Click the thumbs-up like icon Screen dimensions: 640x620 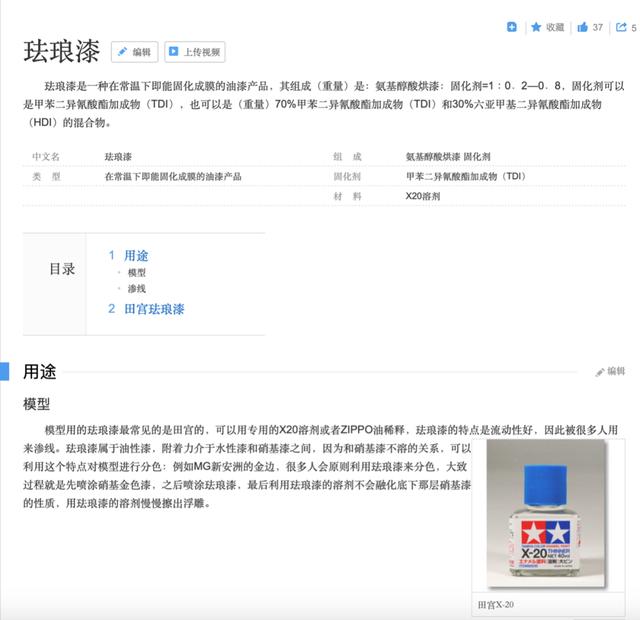tap(582, 27)
